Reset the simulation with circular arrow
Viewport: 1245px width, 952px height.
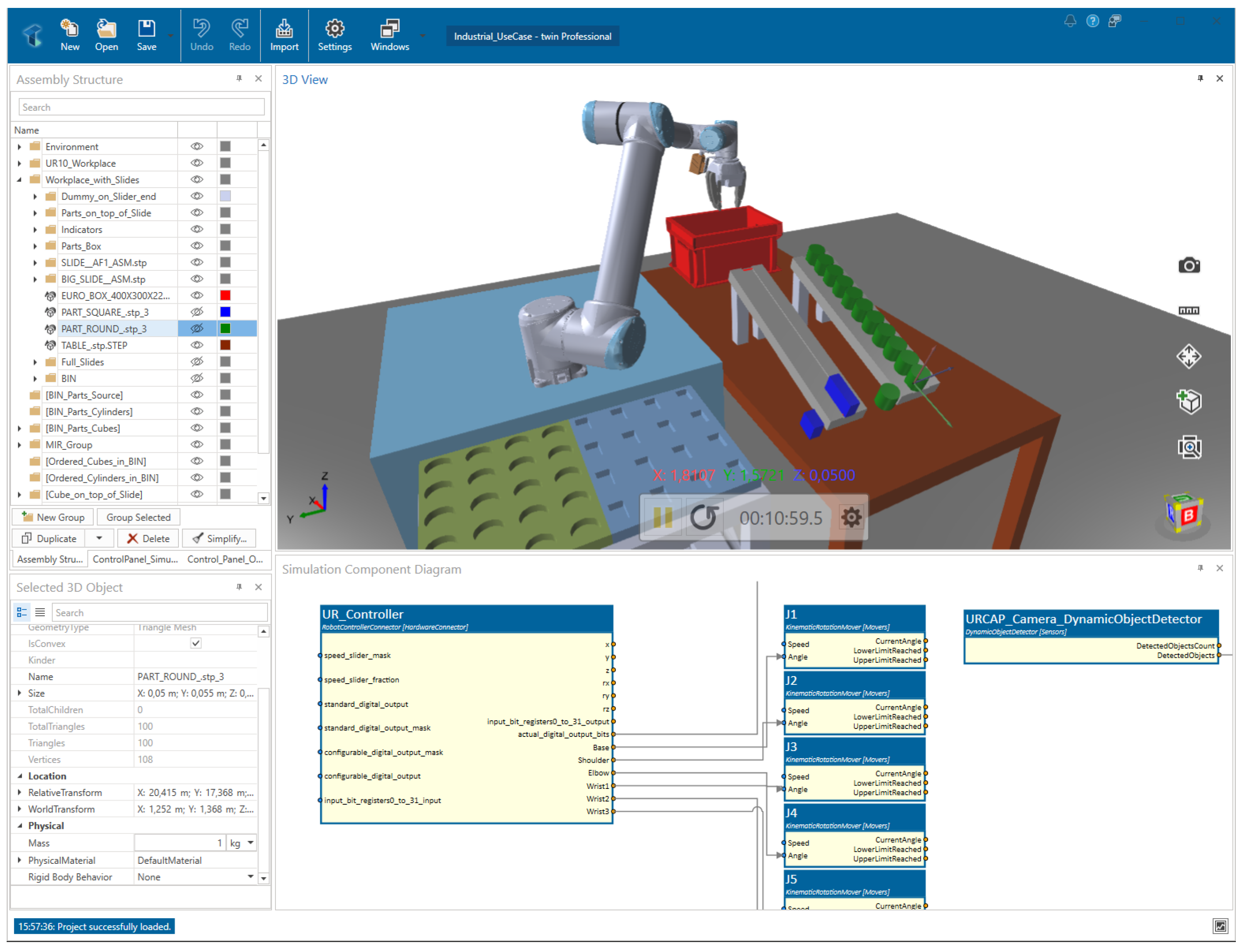tap(704, 517)
